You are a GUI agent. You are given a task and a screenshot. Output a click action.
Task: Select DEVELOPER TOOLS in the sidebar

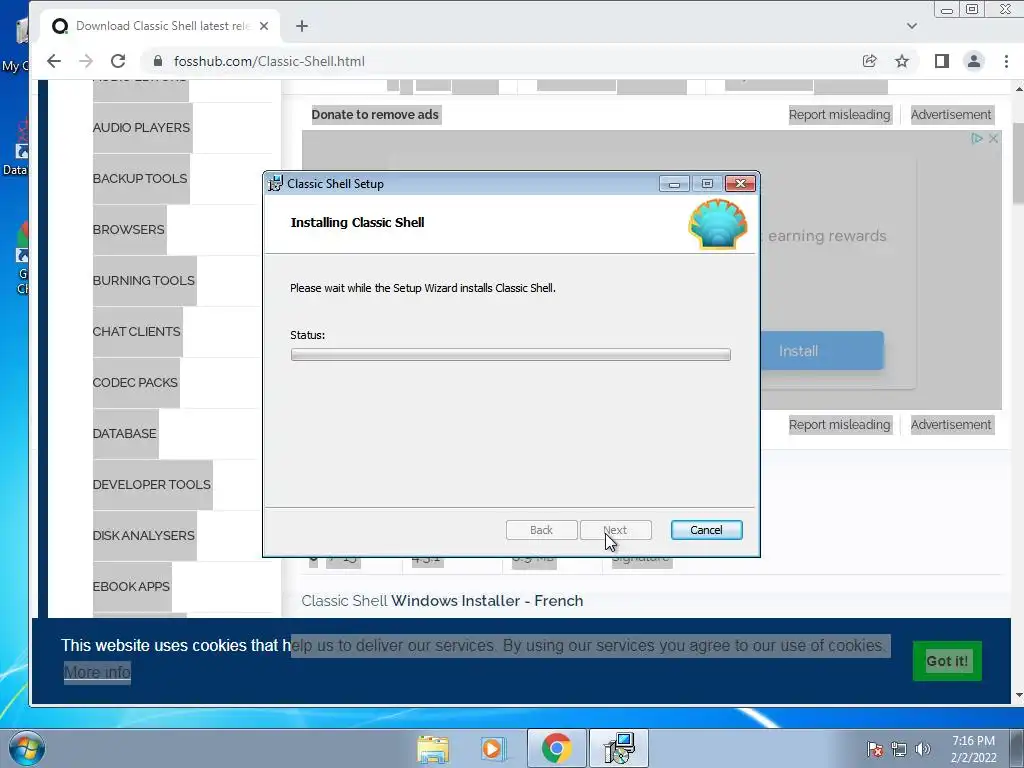pos(152,484)
